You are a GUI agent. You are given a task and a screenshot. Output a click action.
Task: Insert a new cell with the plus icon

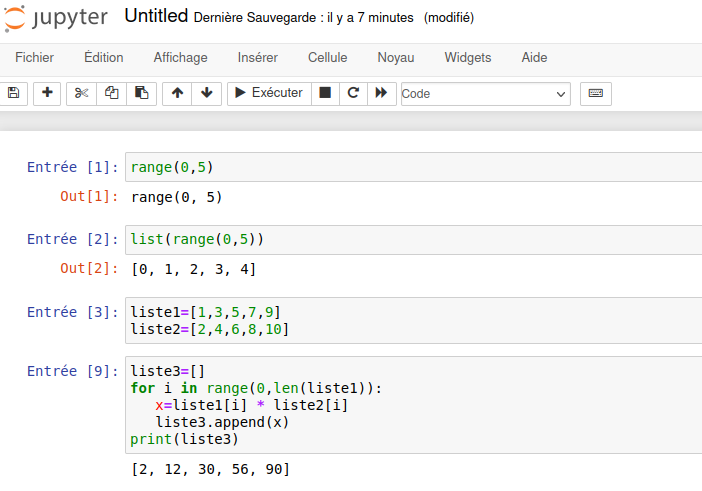coord(47,93)
